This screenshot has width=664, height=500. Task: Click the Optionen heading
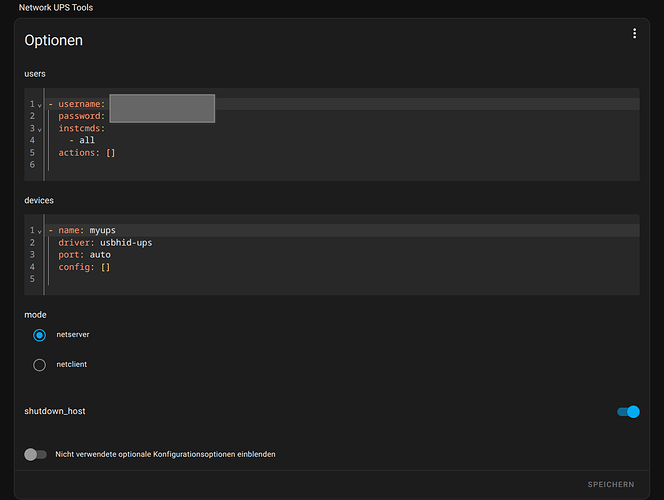coord(54,40)
